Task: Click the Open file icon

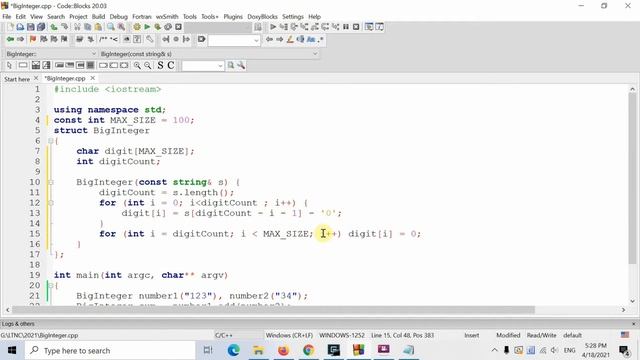Action: point(20,27)
